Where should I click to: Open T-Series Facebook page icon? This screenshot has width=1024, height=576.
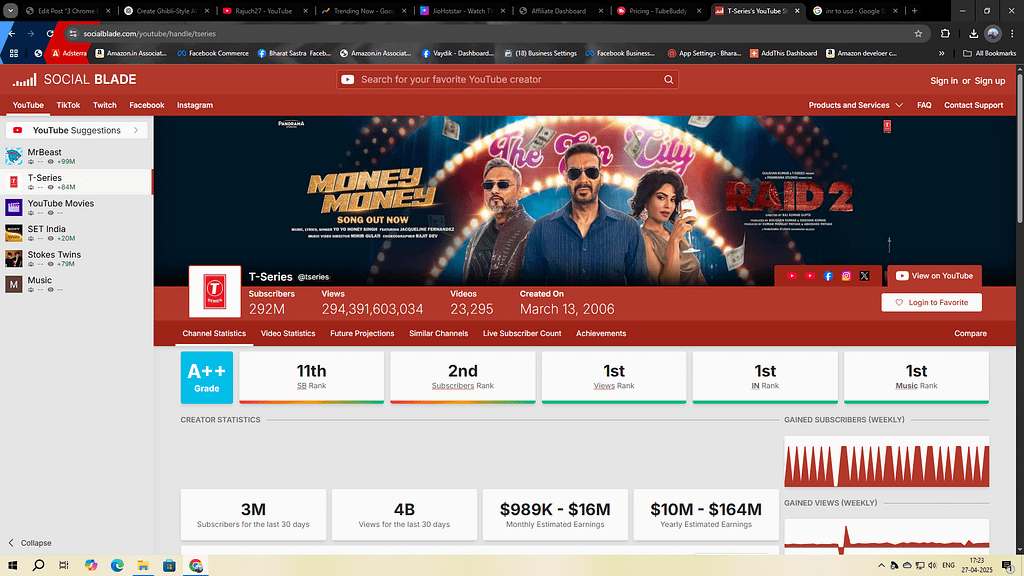pos(828,276)
